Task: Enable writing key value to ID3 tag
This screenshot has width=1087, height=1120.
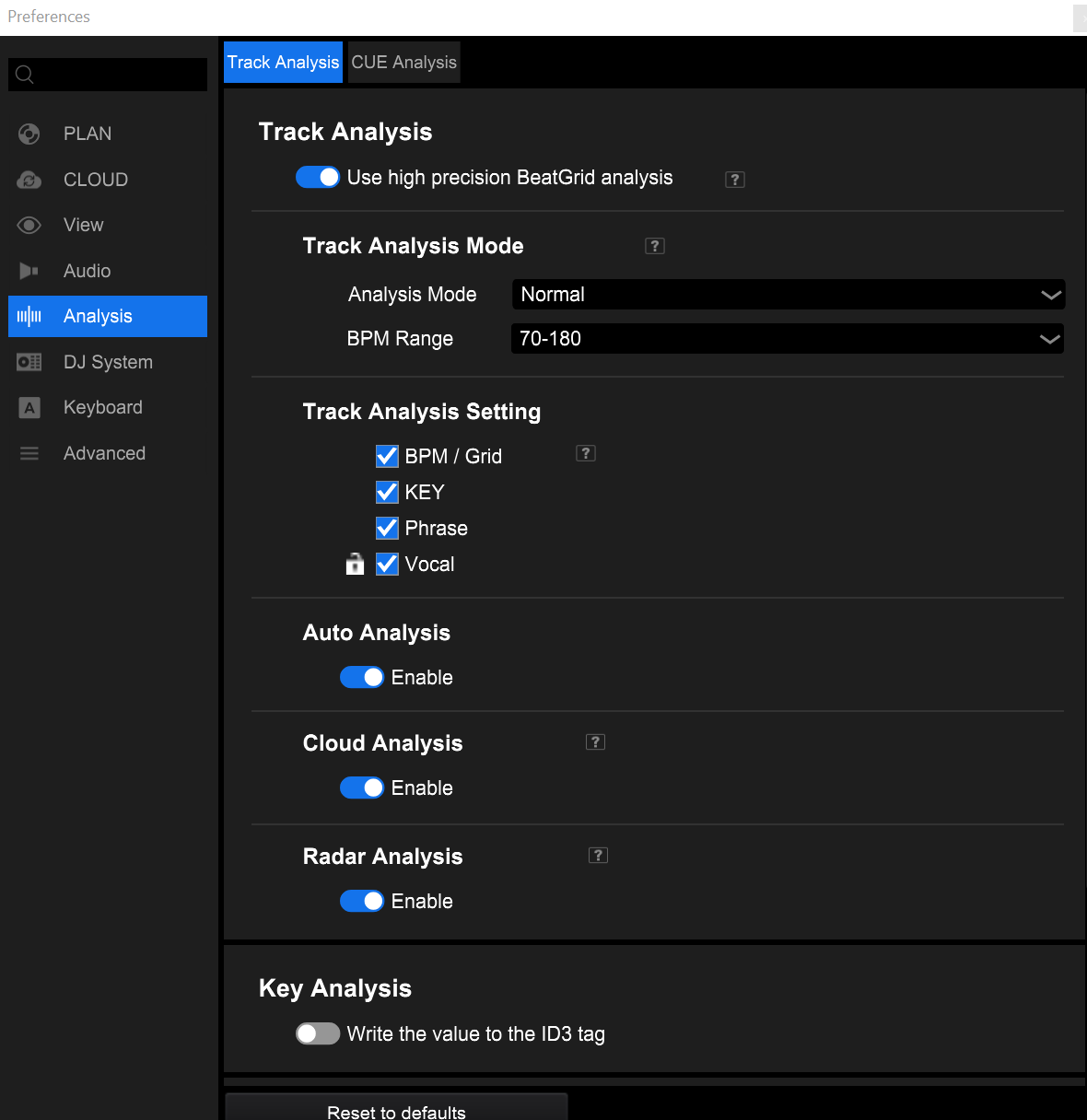Action: pyautogui.click(x=318, y=1033)
